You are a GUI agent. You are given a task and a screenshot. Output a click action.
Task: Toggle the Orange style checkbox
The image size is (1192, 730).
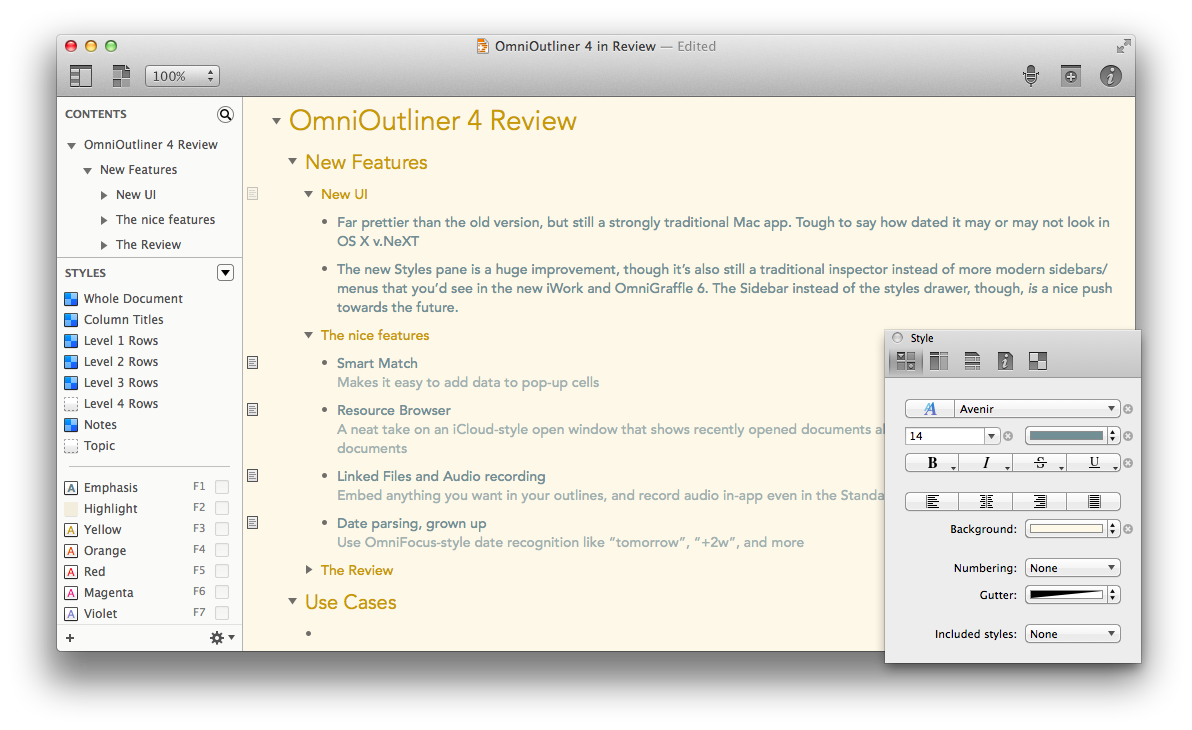(222, 550)
